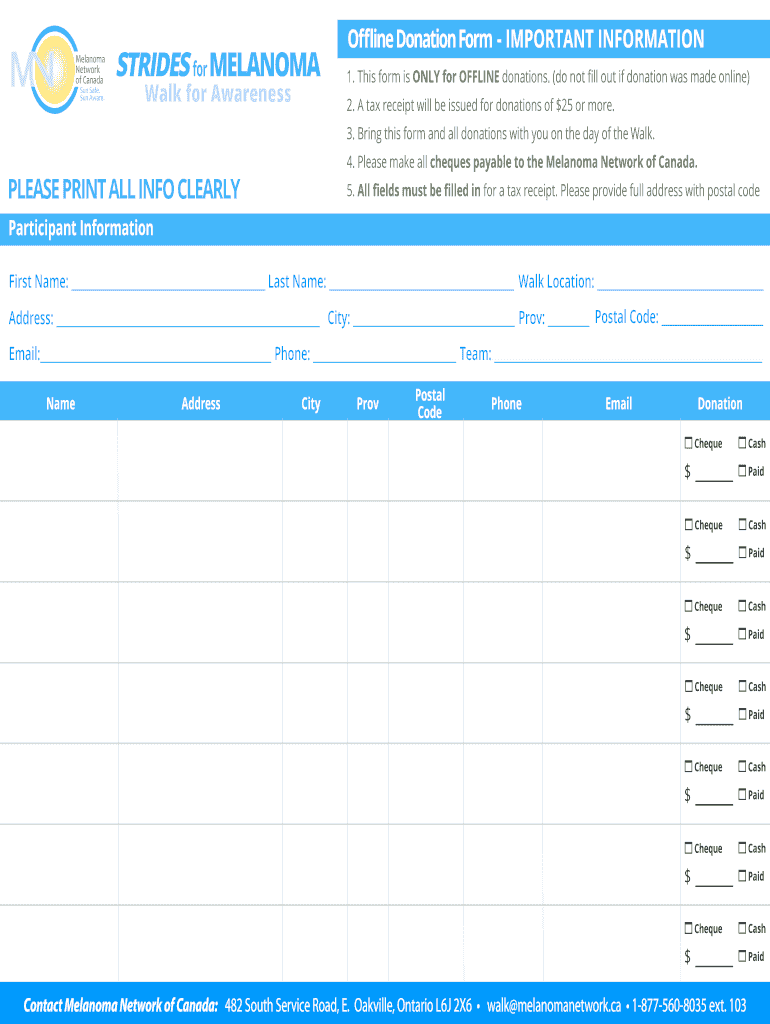Click the dollar amount line in first row
Viewport: 770px width, 1024px height.
pyautogui.click(x=714, y=474)
